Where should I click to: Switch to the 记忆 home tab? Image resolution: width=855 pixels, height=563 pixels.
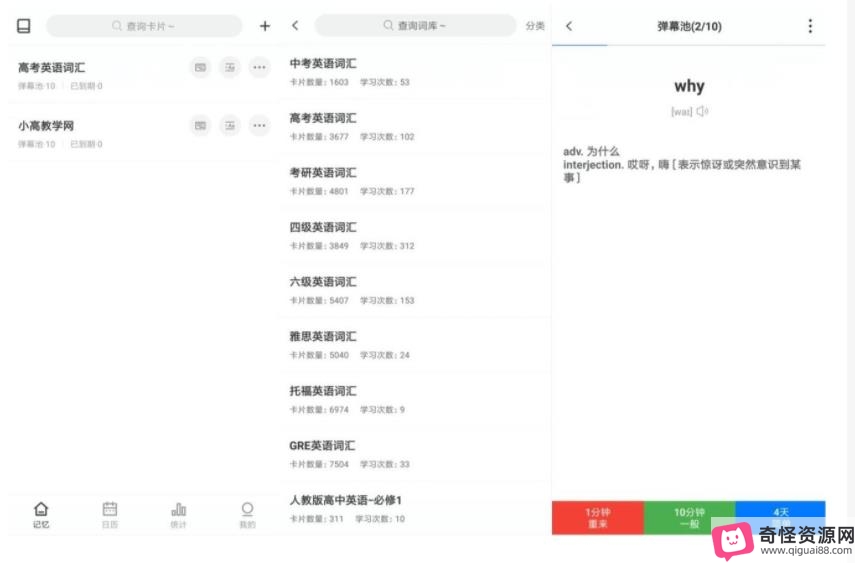41,515
